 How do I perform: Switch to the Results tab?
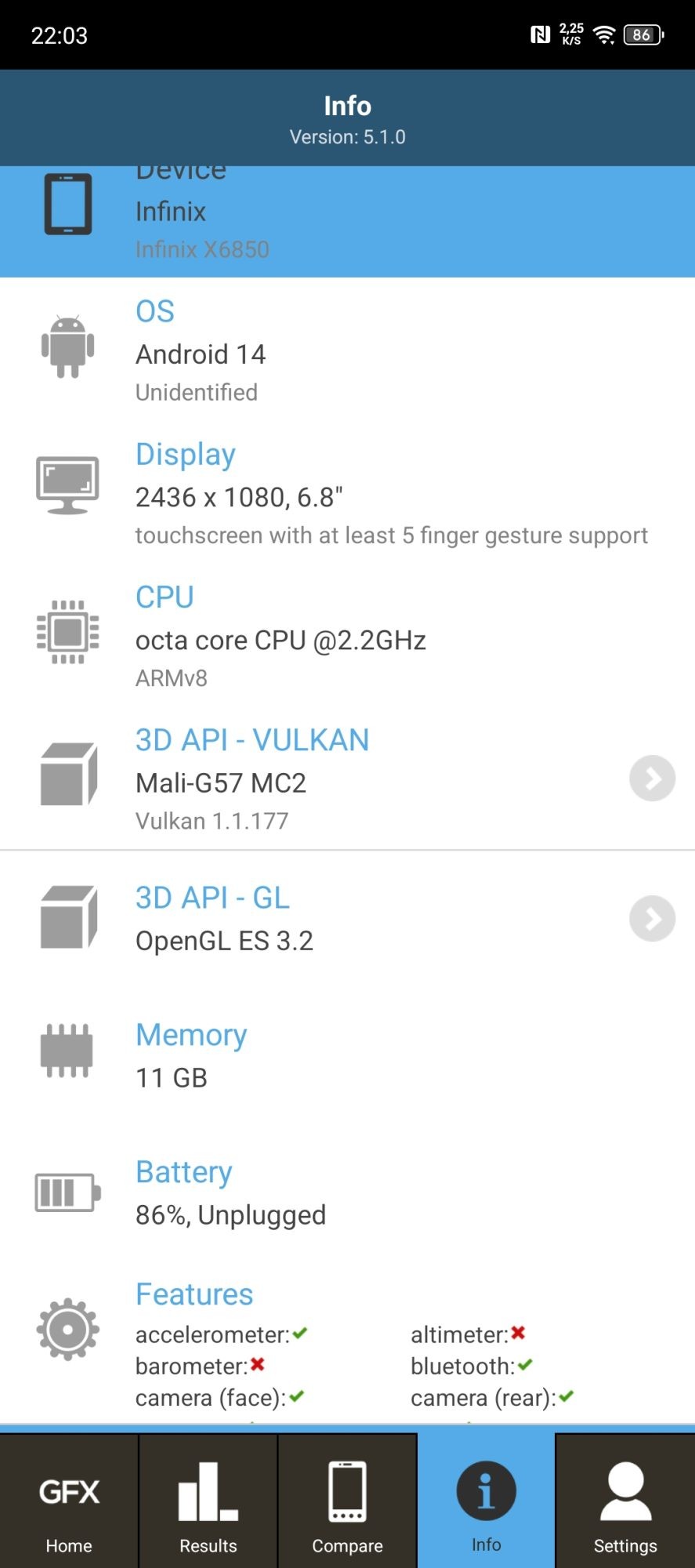(208, 1503)
